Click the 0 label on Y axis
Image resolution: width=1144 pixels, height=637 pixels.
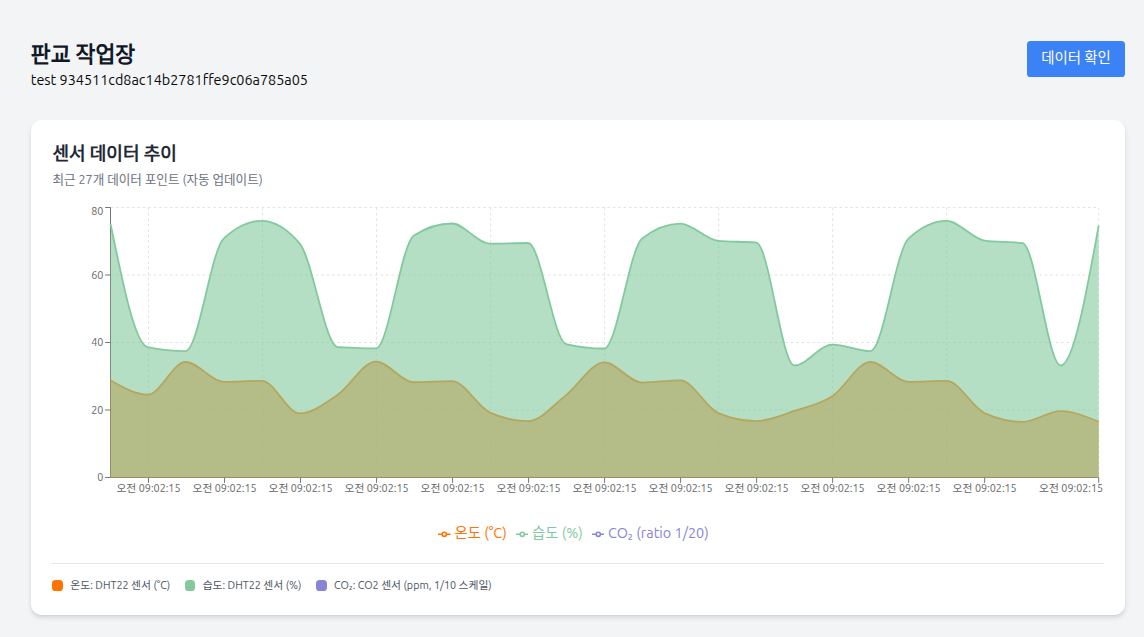[100, 477]
